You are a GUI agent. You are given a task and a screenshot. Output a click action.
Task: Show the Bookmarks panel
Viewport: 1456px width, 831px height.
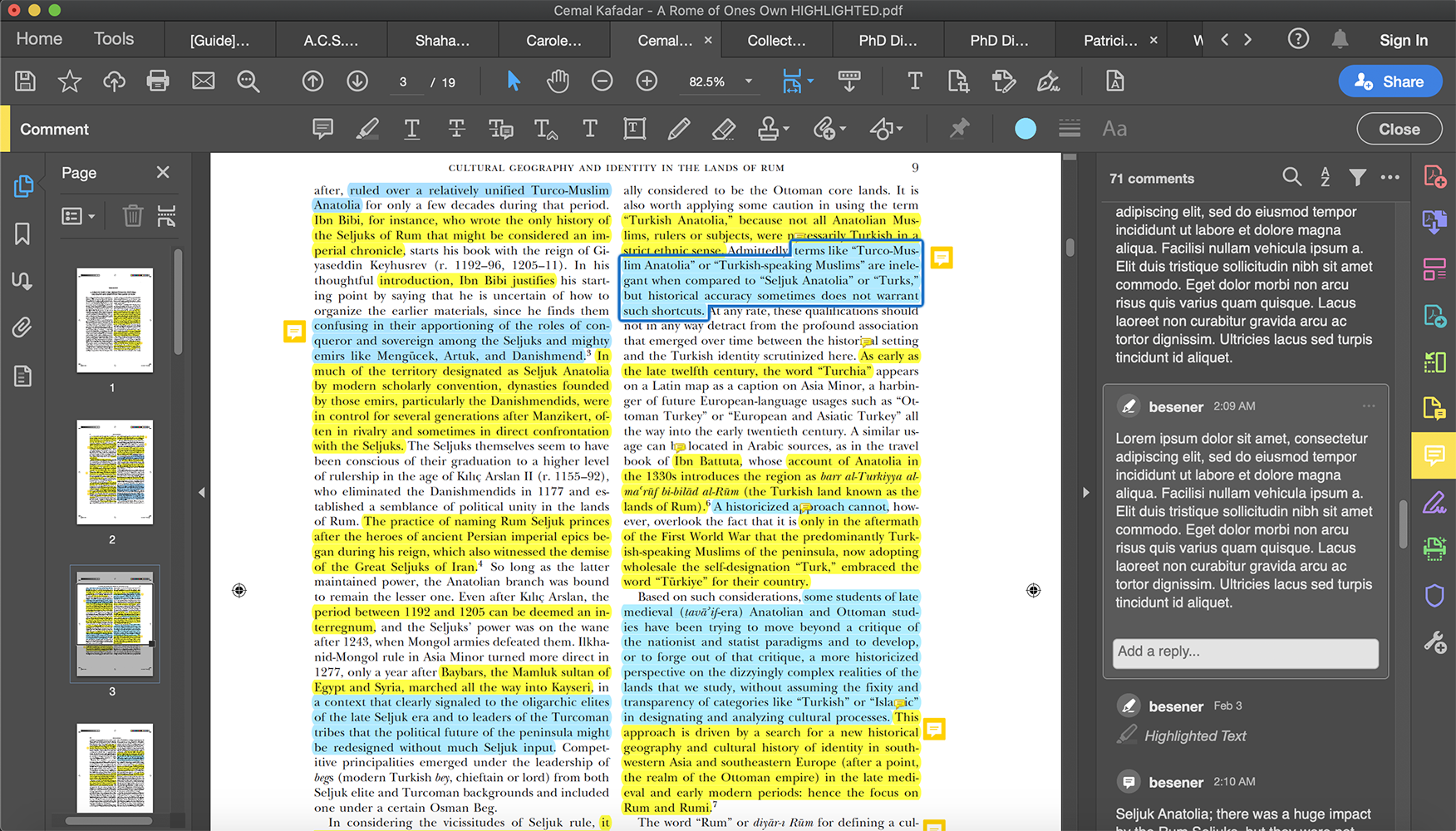pos(22,234)
